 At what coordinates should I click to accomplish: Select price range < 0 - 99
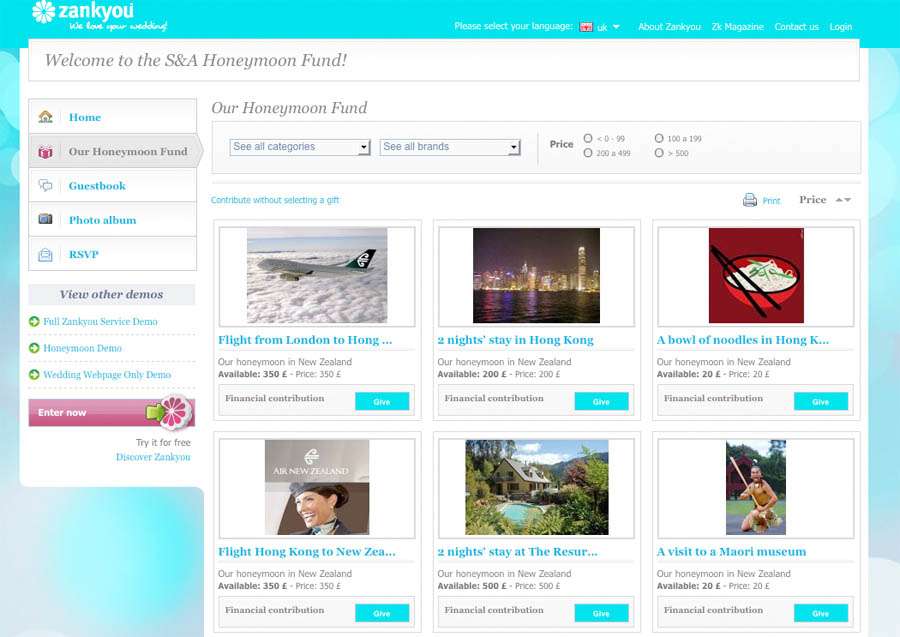[588, 138]
